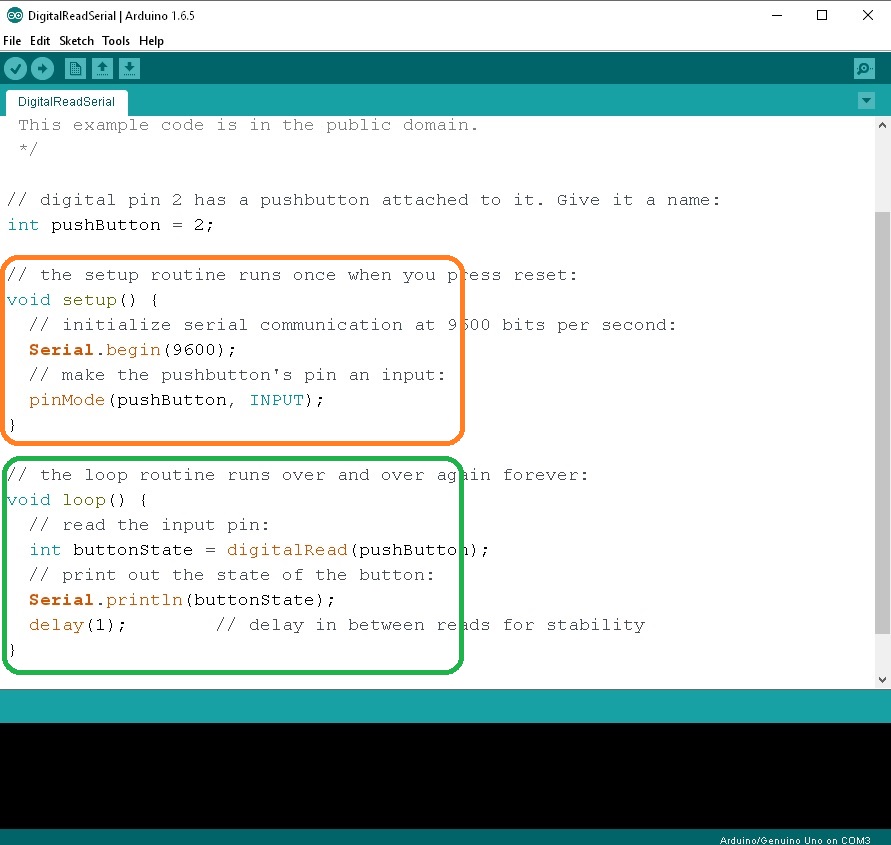
Task: Create a new sketch with New icon
Action: (x=75, y=69)
